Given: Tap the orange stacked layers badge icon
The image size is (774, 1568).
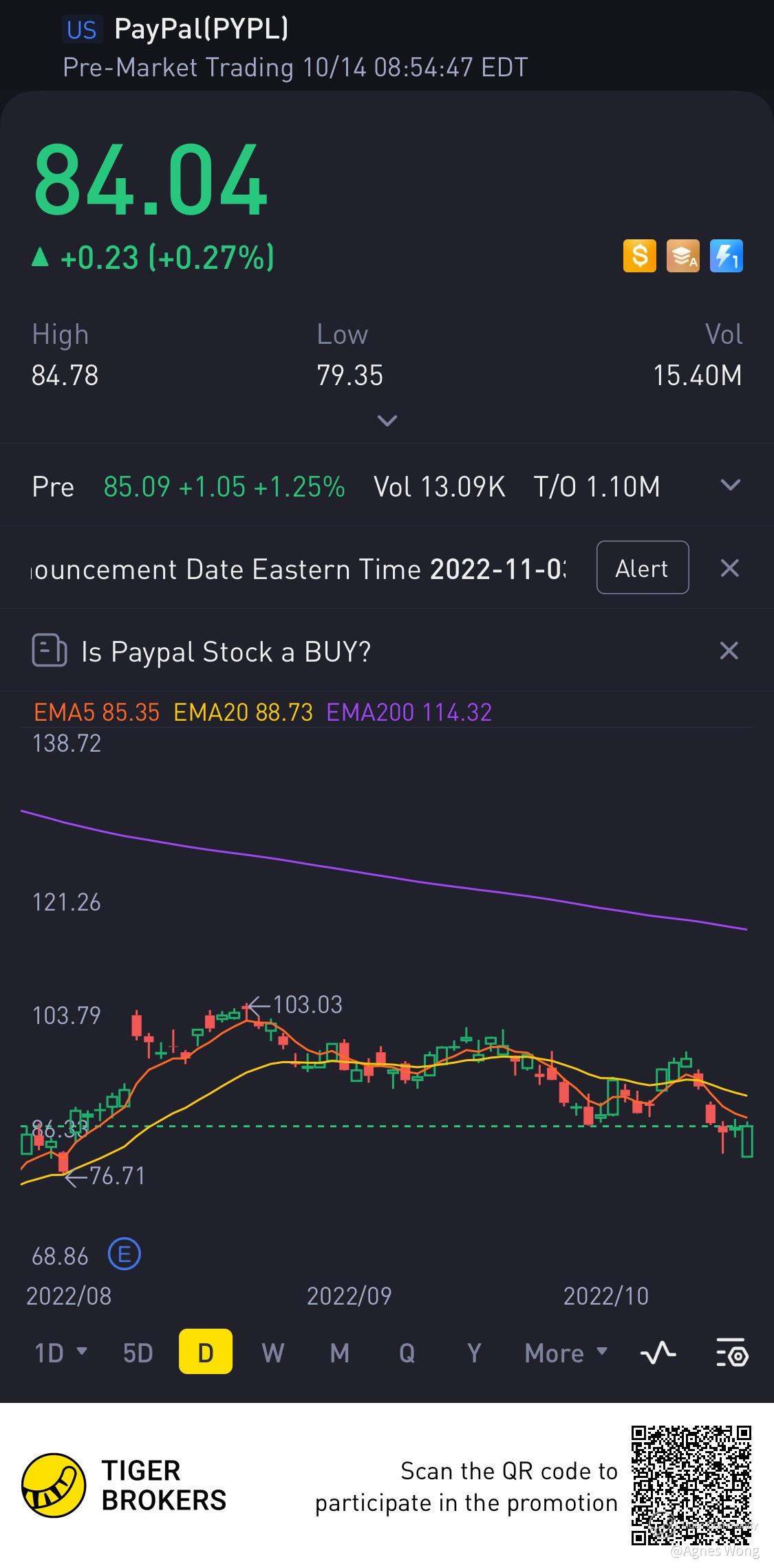Looking at the screenshot, I should coord(682,257).
